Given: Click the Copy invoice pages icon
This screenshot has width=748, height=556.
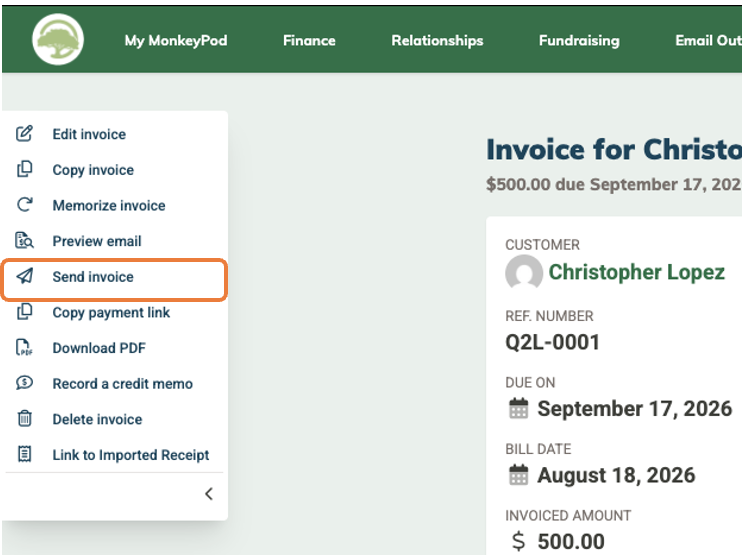Looking at the screenshot, I should pyautogui.click(x=24, y=169).
